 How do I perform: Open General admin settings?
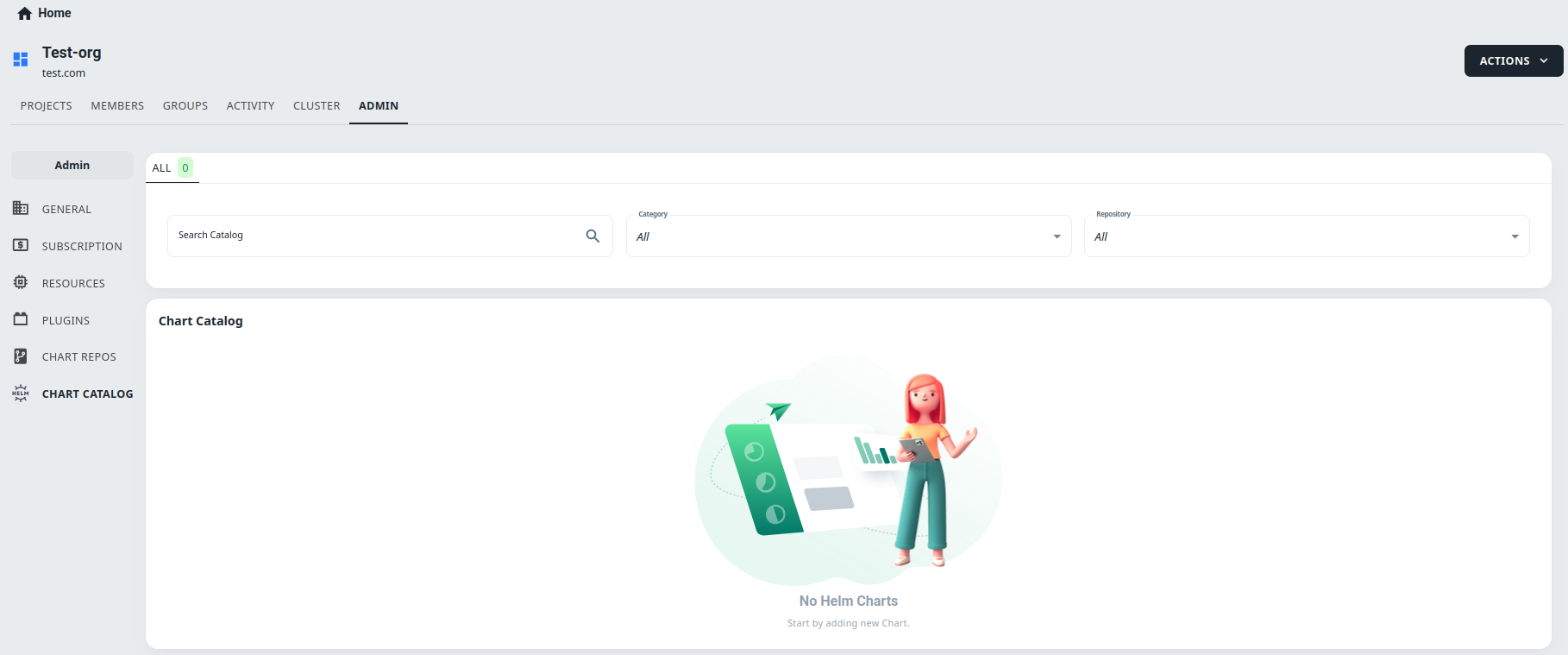pos(66,209)
